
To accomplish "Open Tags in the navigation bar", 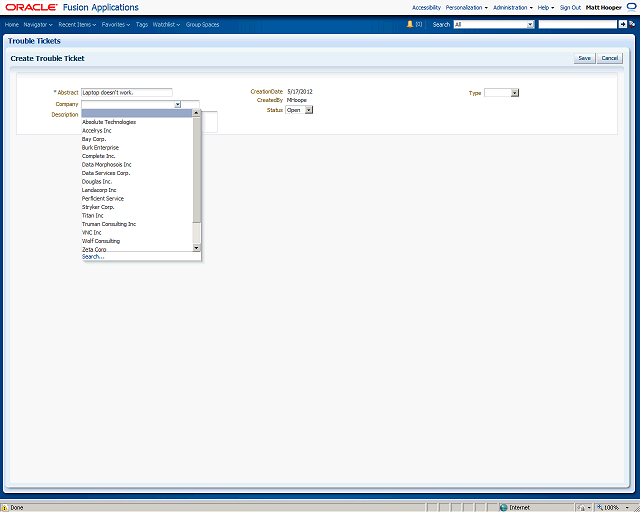I will click(x=142, y=24).
